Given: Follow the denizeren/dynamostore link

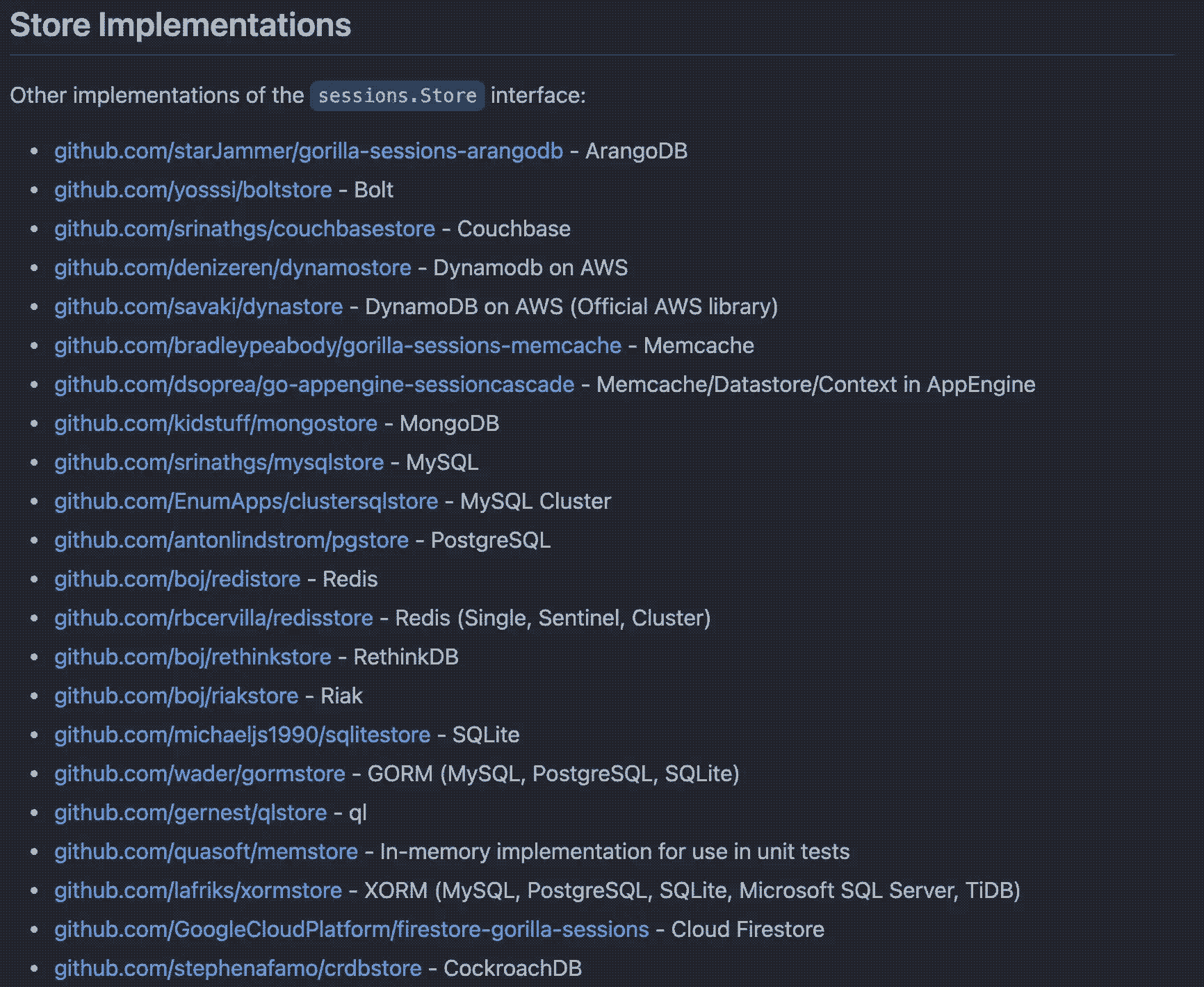Looking at the screenshot, I should [233, 268].
